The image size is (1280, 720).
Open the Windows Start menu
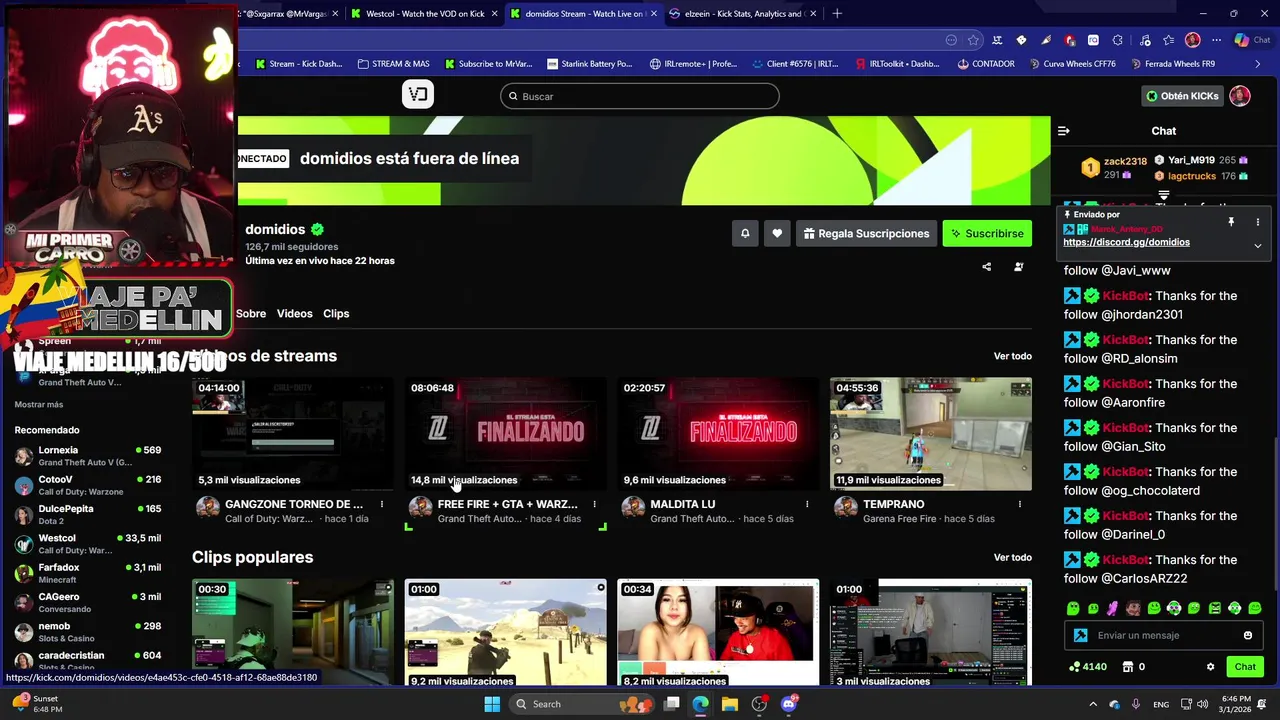tap(492, 704)
